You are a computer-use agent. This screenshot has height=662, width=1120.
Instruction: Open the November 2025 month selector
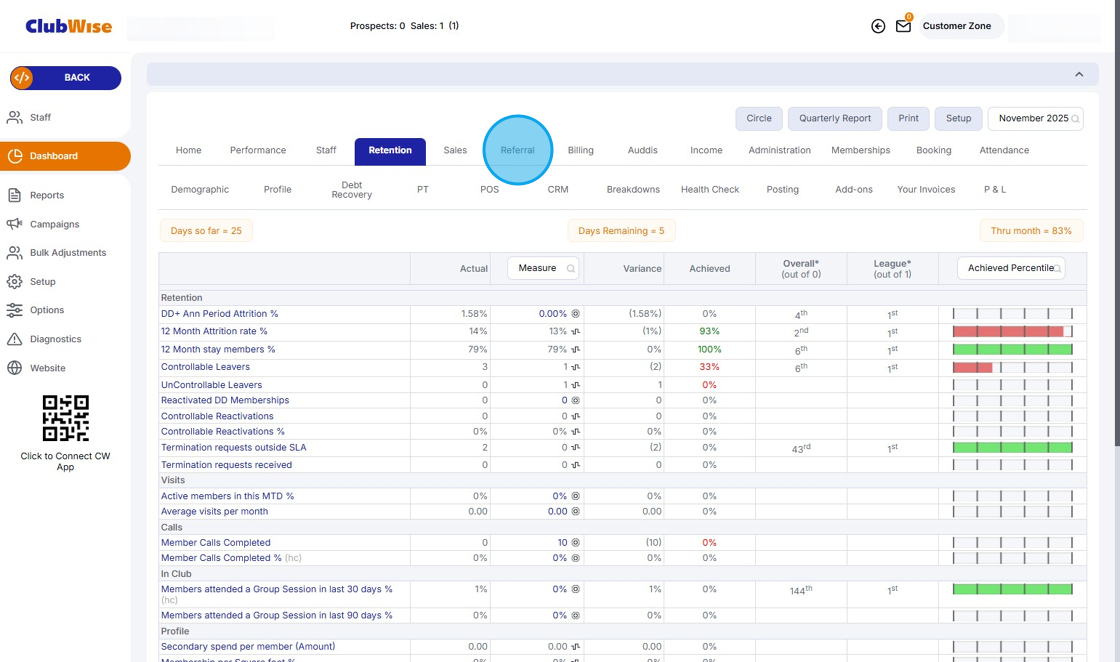pyautogui.click(x=1035, y=119)
